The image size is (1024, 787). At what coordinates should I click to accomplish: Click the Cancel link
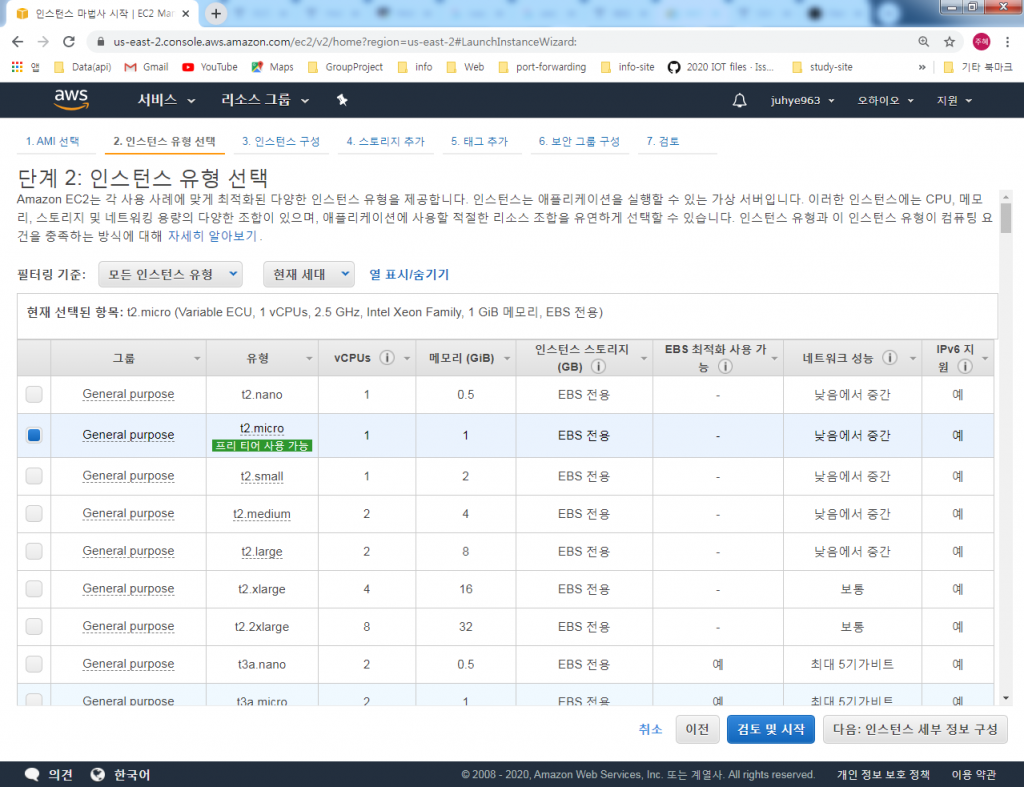(650, 730)
